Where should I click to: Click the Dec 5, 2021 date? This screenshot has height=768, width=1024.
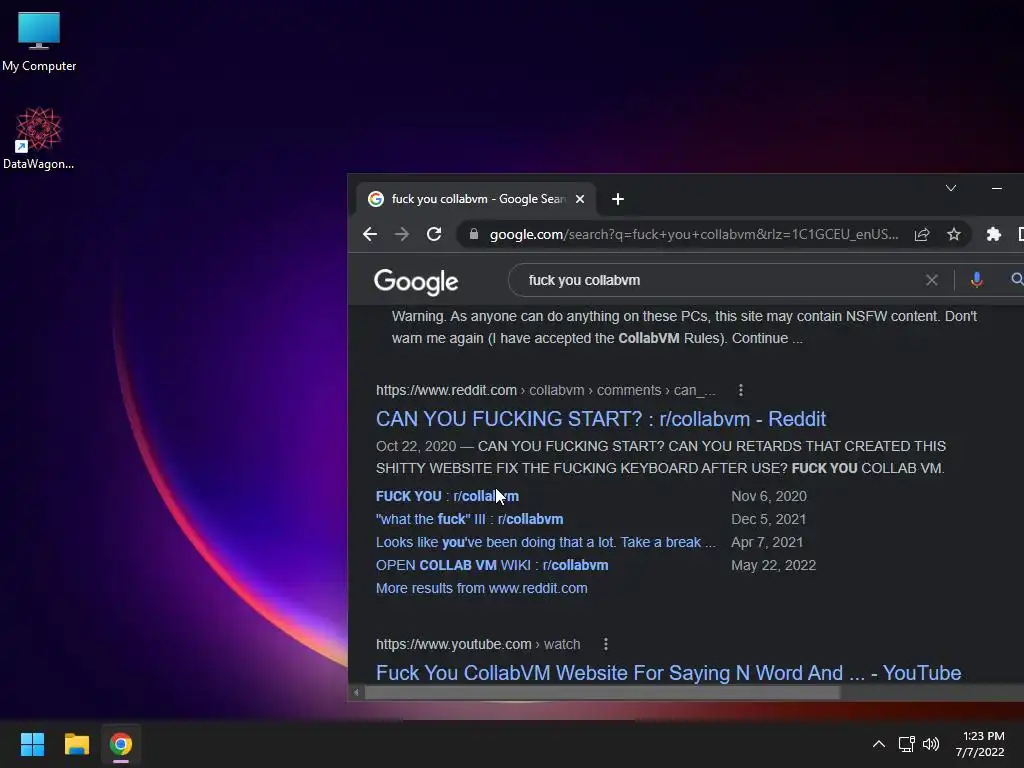click(769, 519)
